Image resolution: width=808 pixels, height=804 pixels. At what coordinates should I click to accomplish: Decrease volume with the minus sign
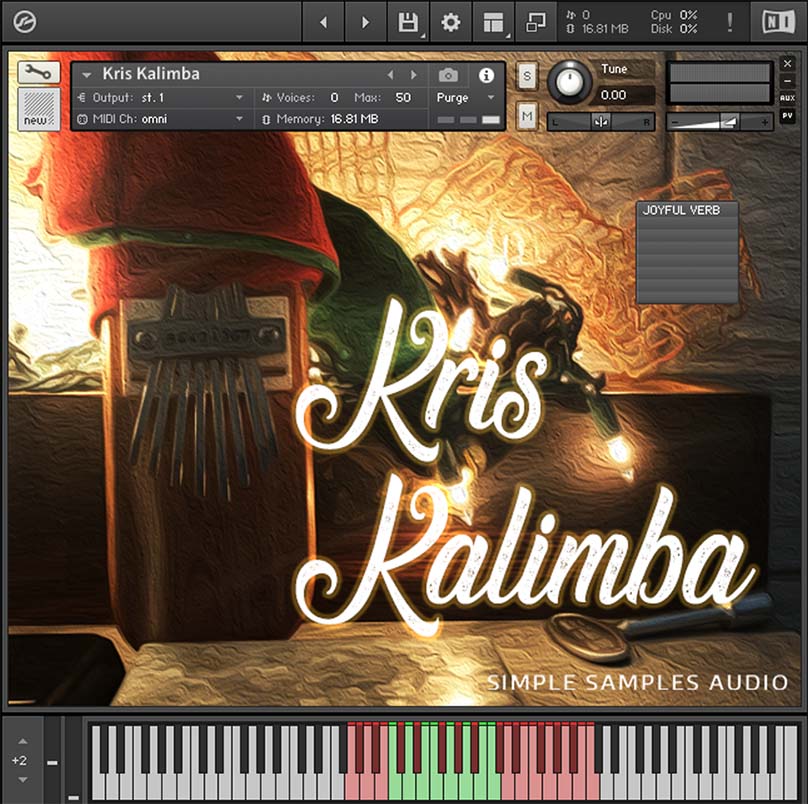pyautogui.click(x=676, y=123)
